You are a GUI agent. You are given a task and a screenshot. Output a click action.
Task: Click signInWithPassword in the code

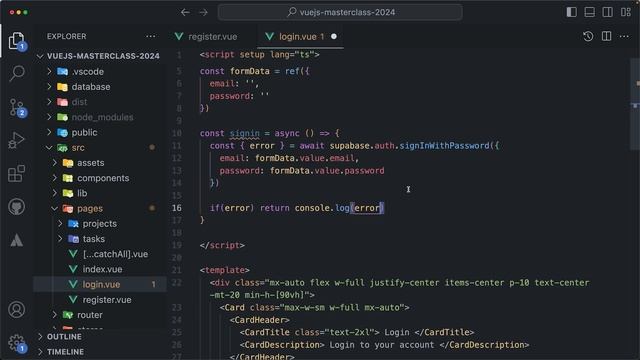coord(444,146)
